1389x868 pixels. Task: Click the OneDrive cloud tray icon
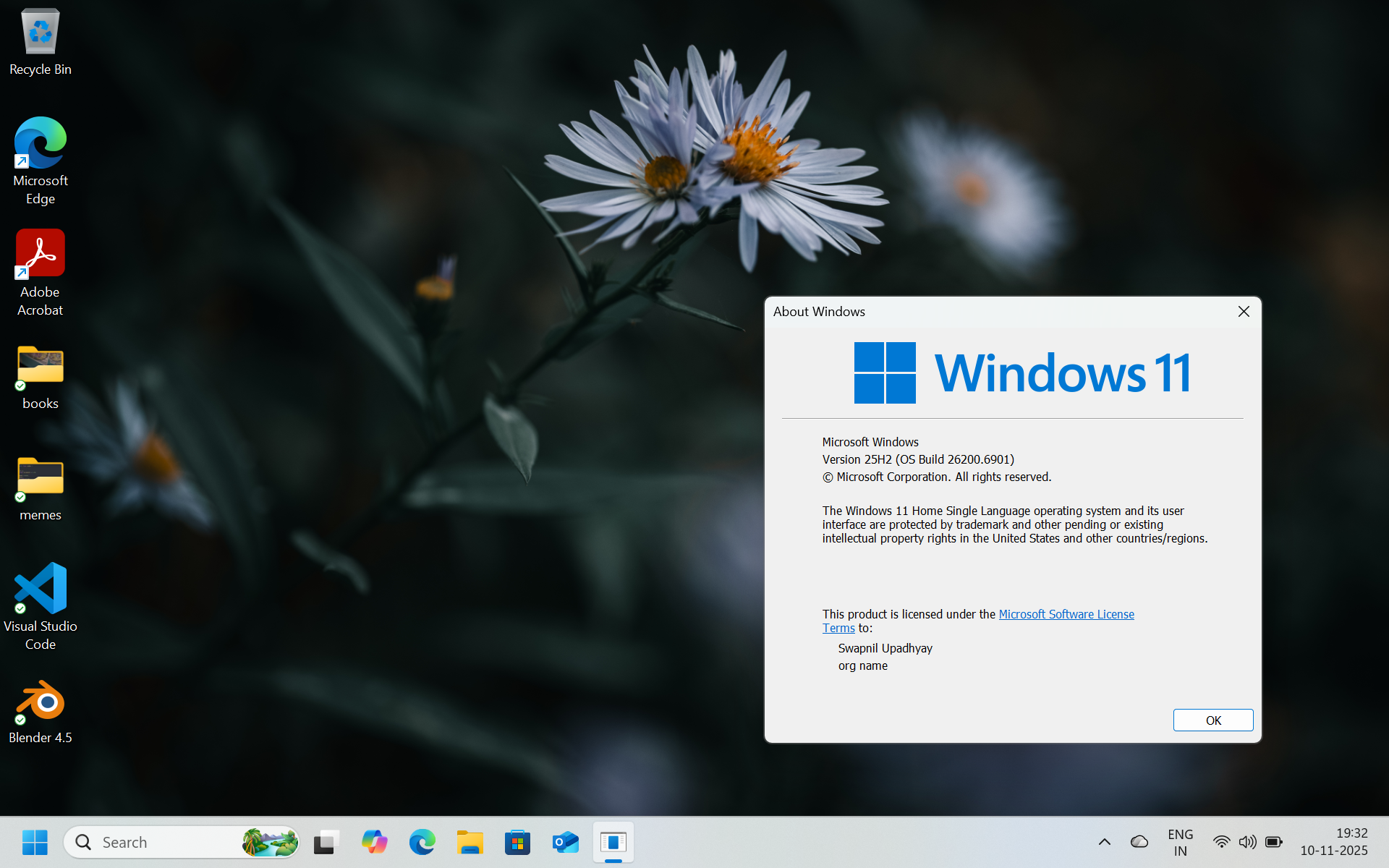pos(1139,842)
